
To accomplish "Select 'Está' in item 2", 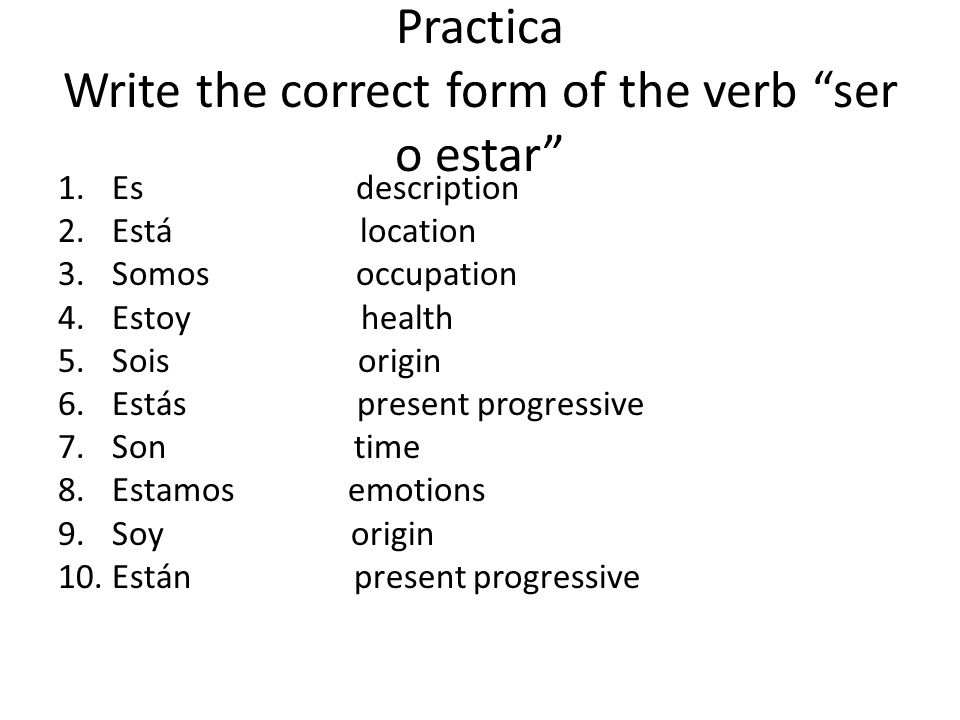I will point(141,231).
